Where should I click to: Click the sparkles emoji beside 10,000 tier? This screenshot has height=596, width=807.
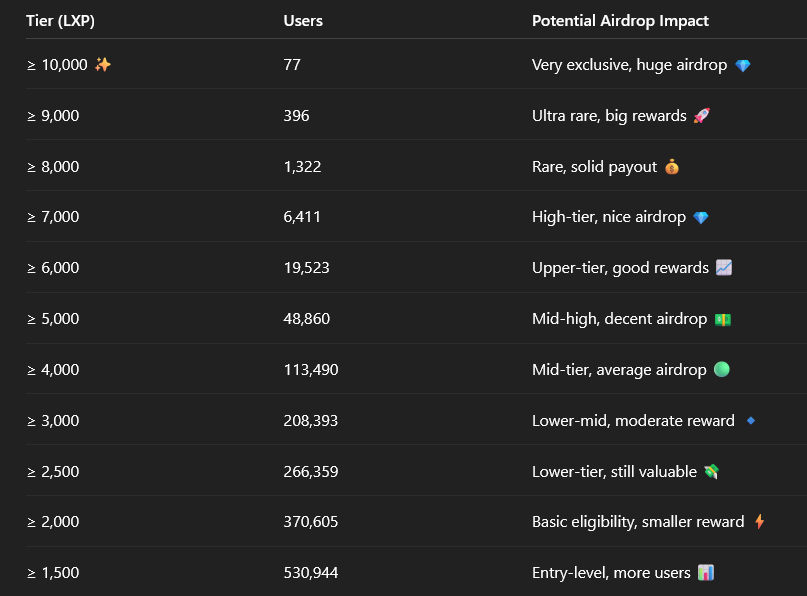[103, 64]
